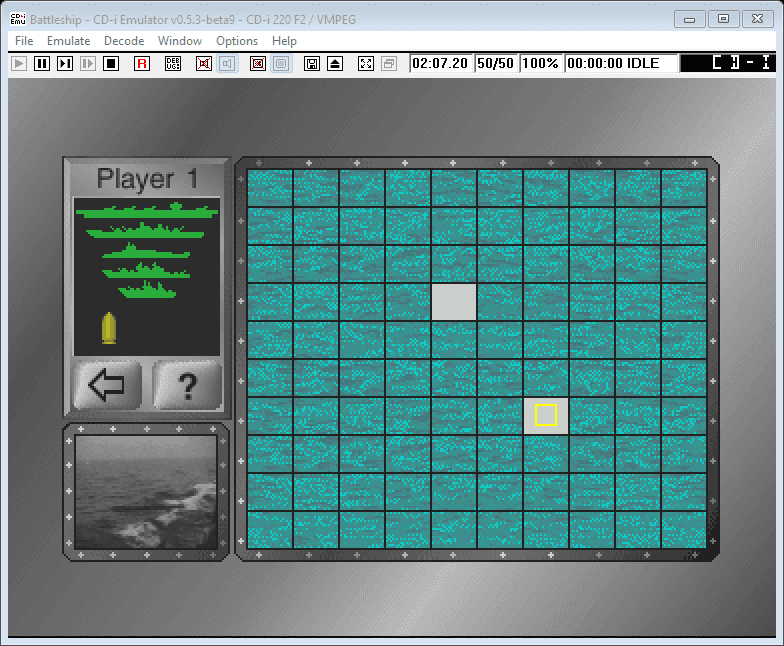Expand the Decode menu

pyautogui.click(x=124, y=41)
